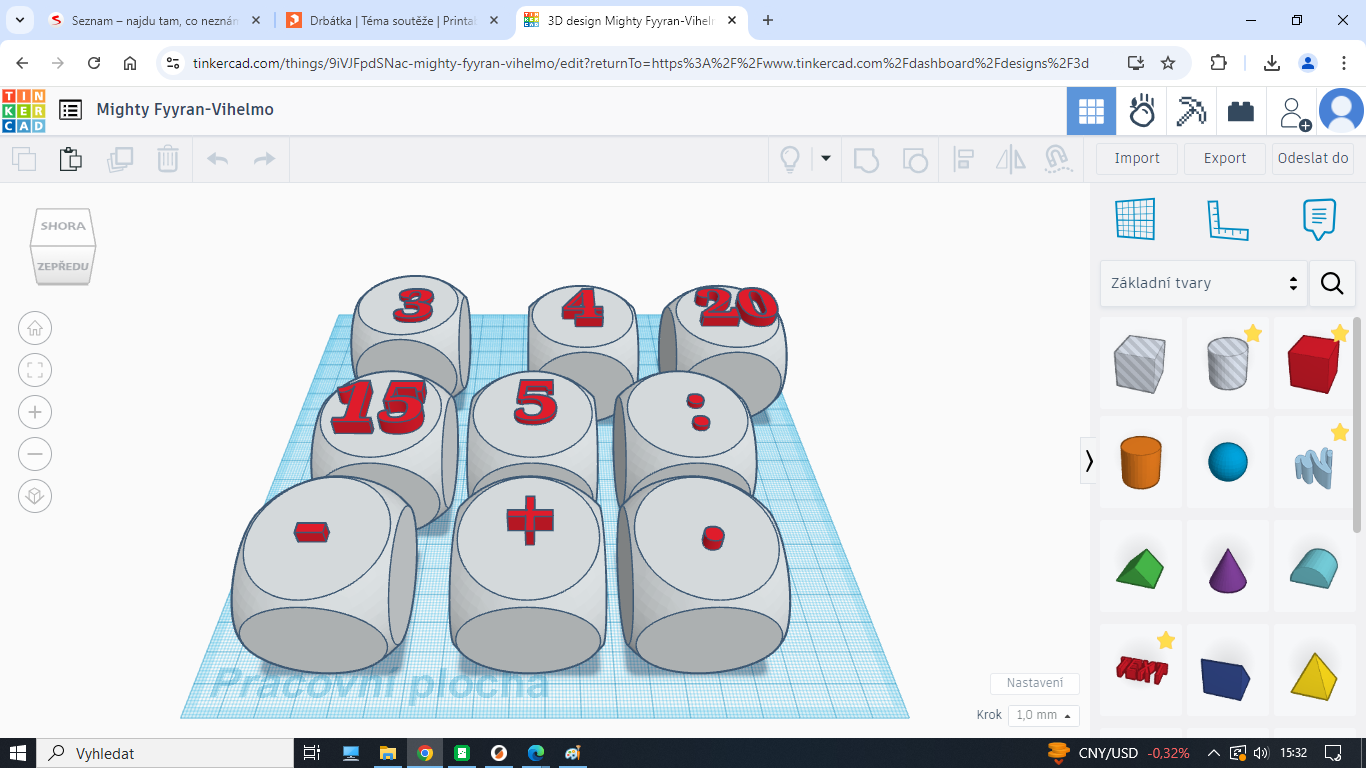Click the ZEPŘEDU face of view cube
The image size is (1366, 768).
point(63,267)
